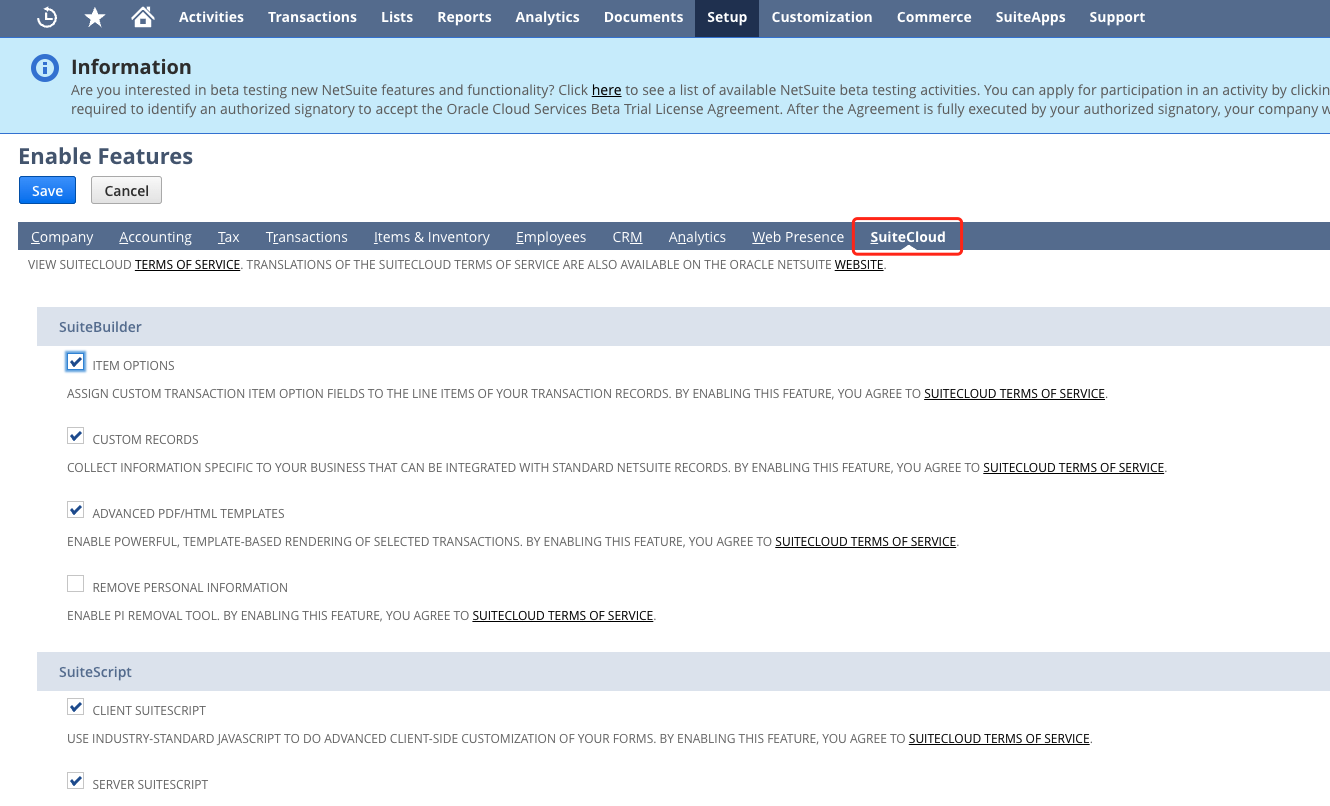Select the SuiteCloud tab
The height and width of the screenshot is (806, 1330).
[x=908, y=237]
